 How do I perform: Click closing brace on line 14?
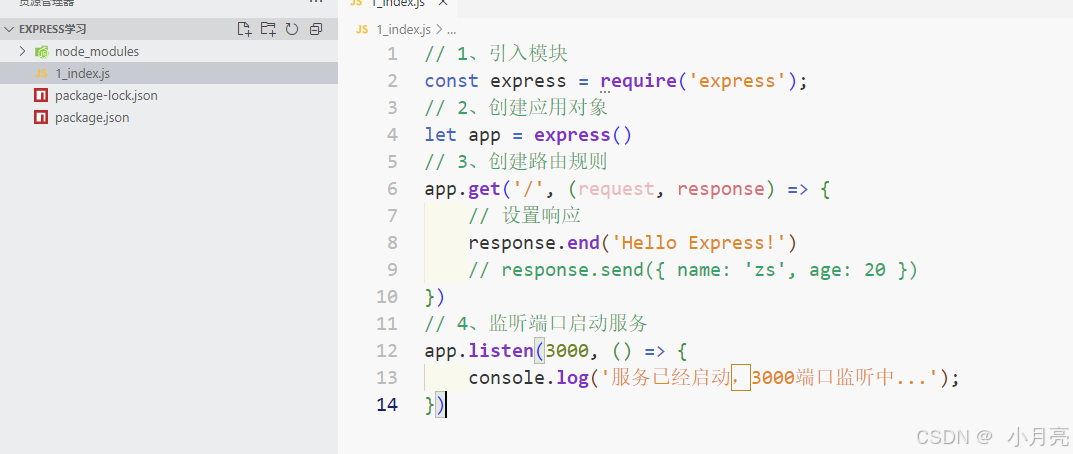[x=430, y=405]
